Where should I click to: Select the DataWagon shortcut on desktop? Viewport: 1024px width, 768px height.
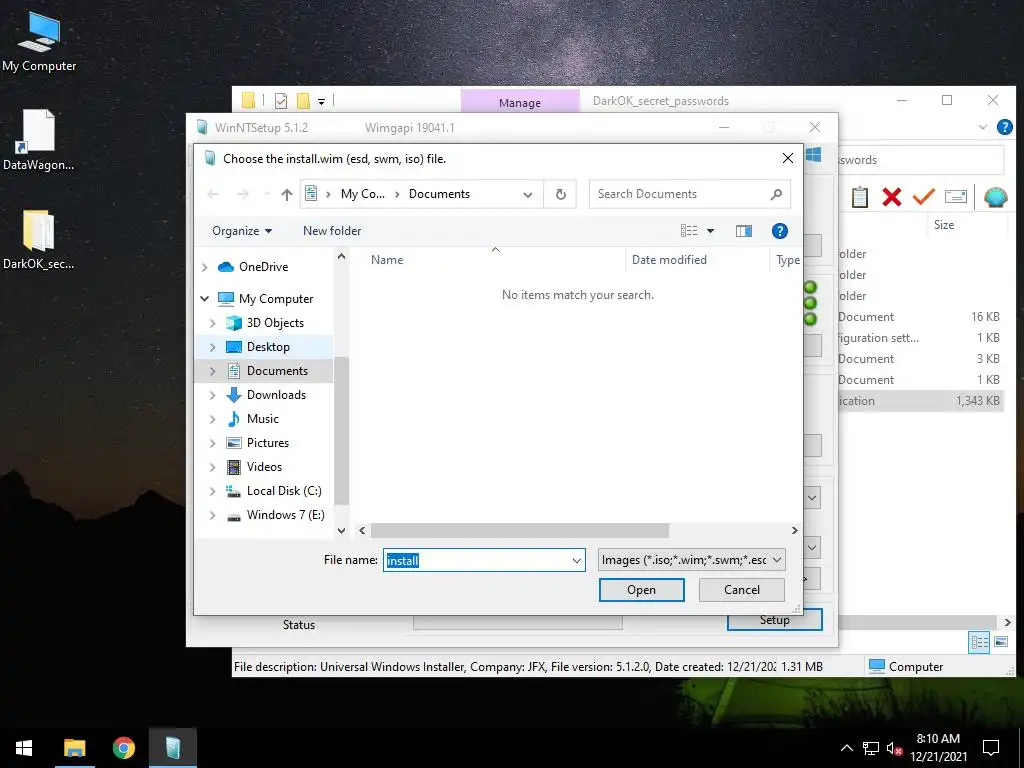point(38,140)
